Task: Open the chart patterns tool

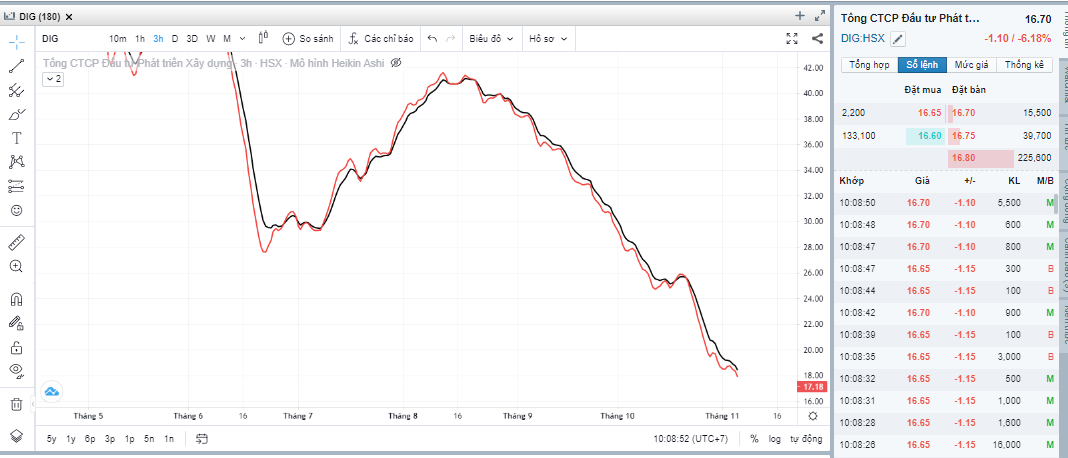Action: (17, 162)
